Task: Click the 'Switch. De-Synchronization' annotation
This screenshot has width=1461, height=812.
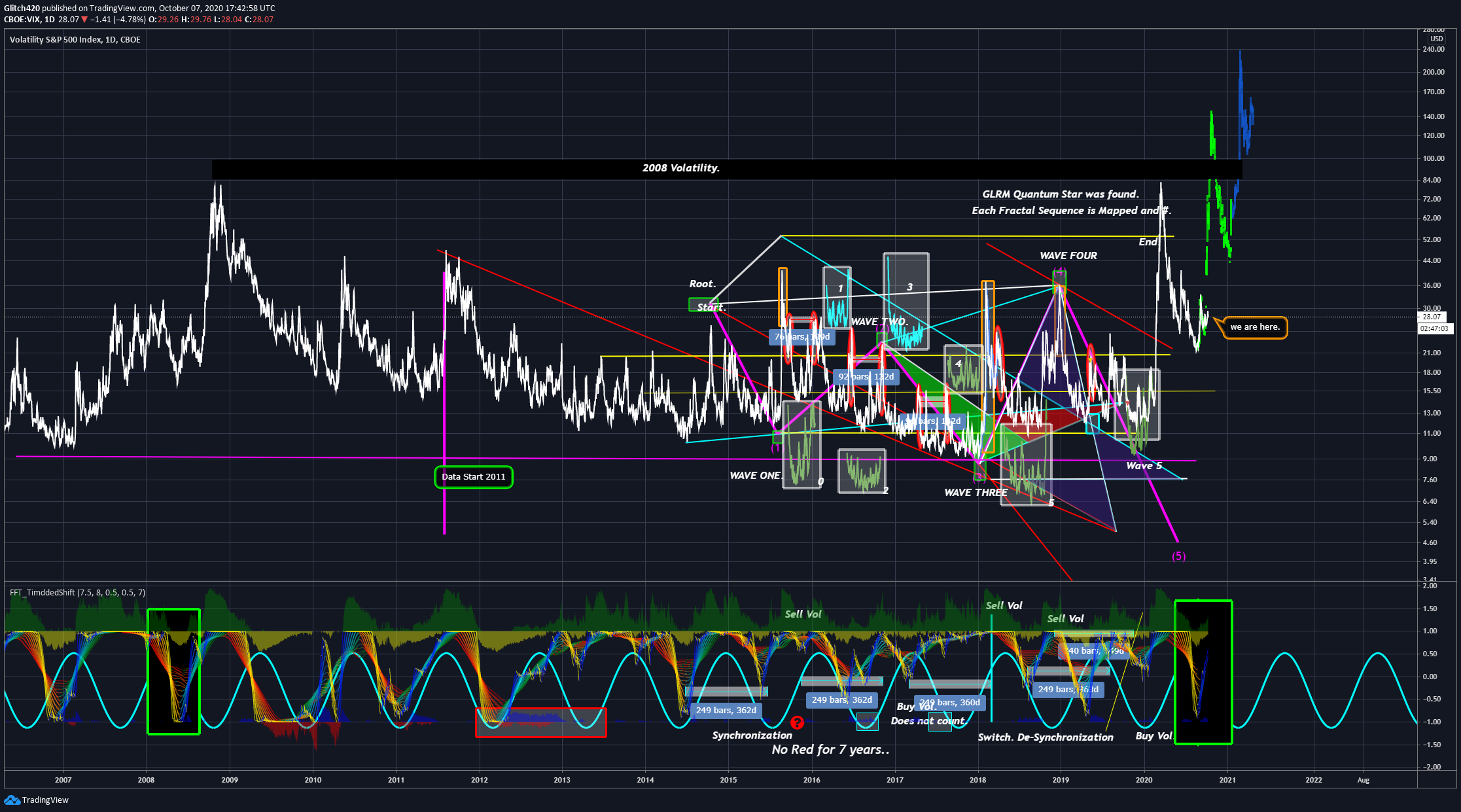Action: click(x=1046, y=737)
